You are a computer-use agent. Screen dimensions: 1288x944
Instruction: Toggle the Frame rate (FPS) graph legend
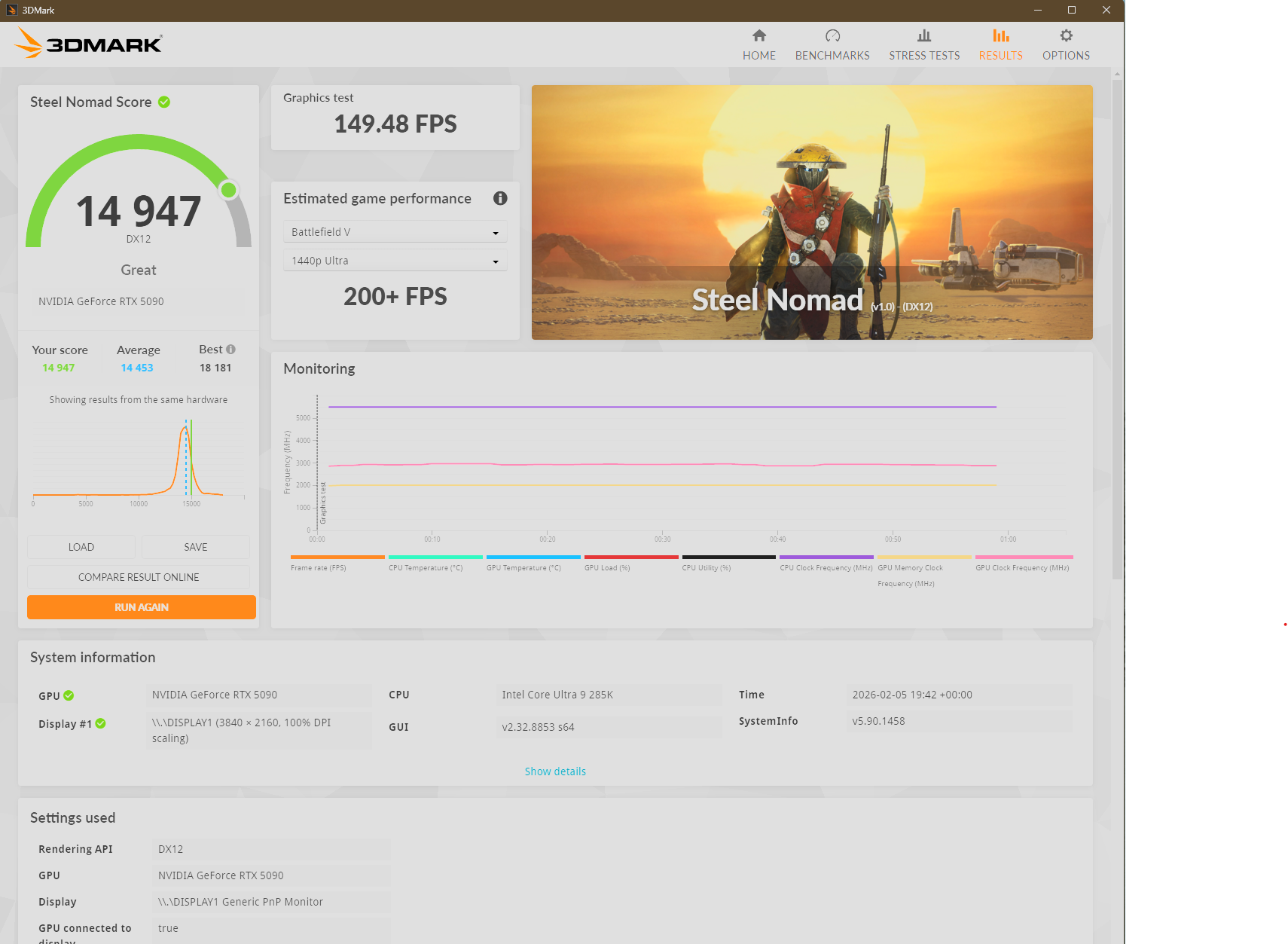(x=319, y=567)
